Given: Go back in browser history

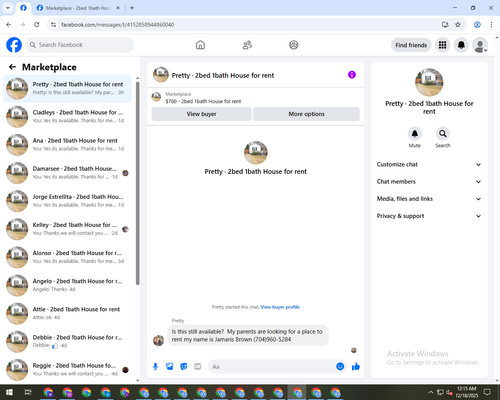Looking at the screenshot, I should pyautogui.click(x=9, y=24).
